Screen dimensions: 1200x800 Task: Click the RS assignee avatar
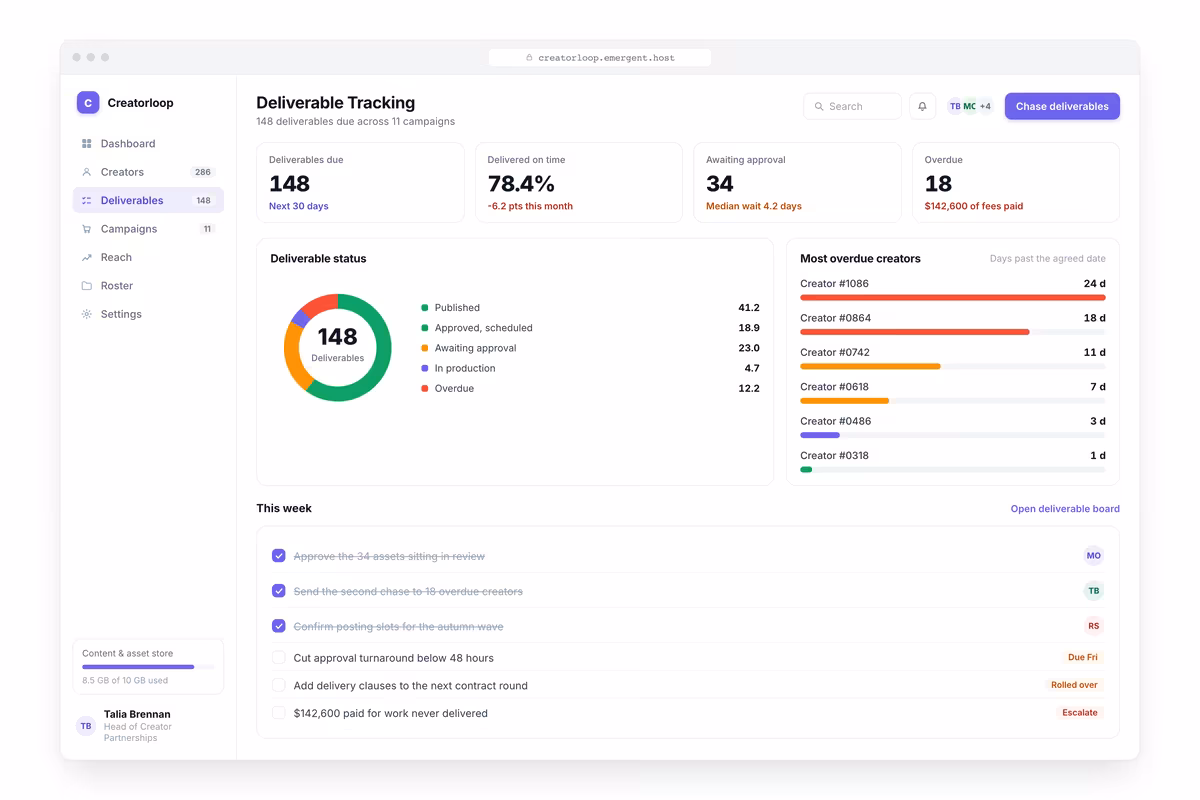coord(1094,626)
